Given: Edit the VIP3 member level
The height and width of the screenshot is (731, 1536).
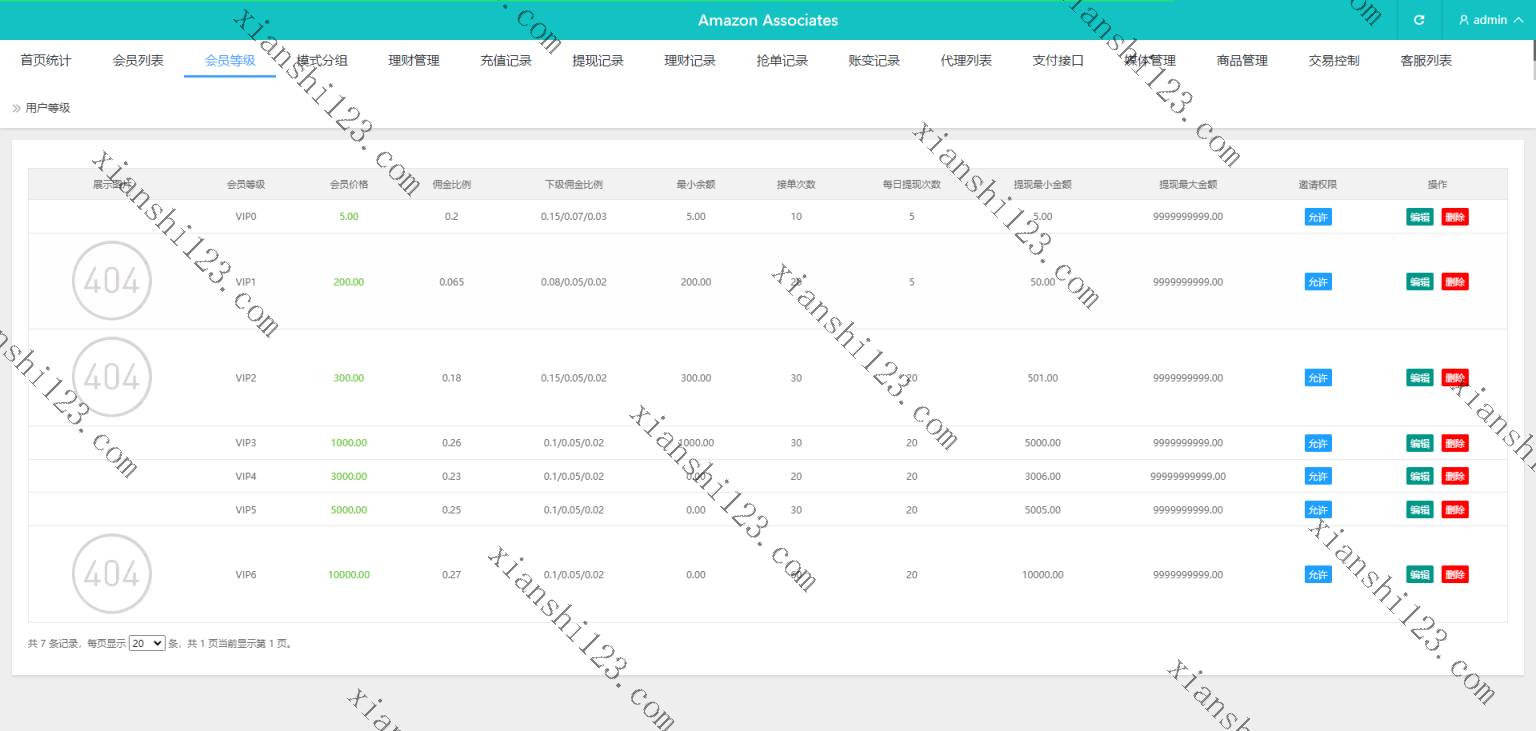Looking at the screenshot, I should 1419,443.
